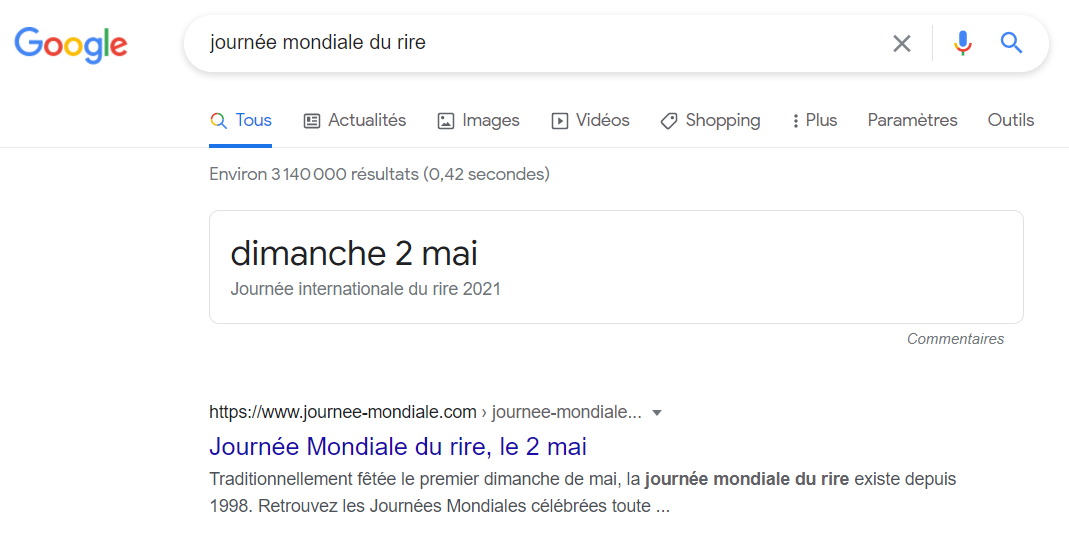1069x533 pixels.
Task: Switch to the Shopping tab
Action: pos(710,121)
